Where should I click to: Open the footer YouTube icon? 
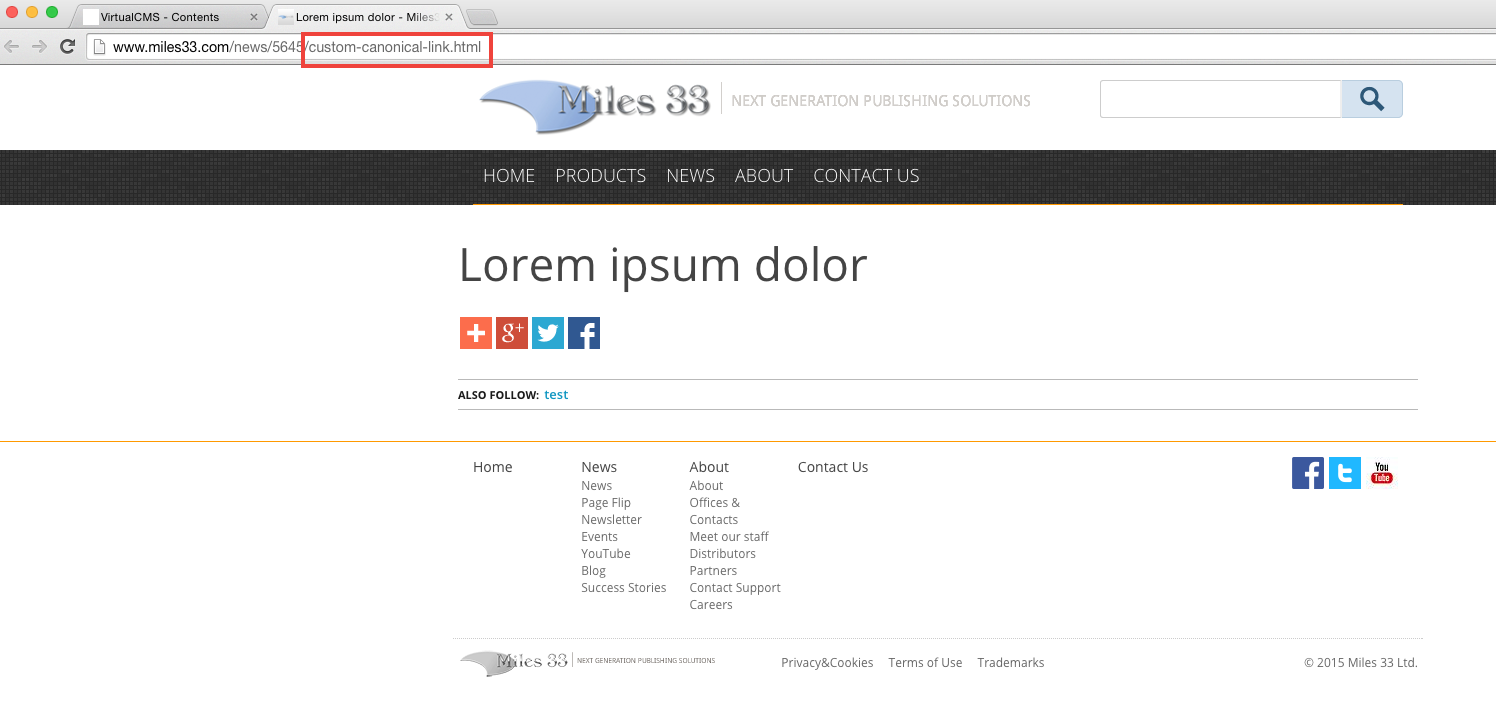[x=1382, y=473]
